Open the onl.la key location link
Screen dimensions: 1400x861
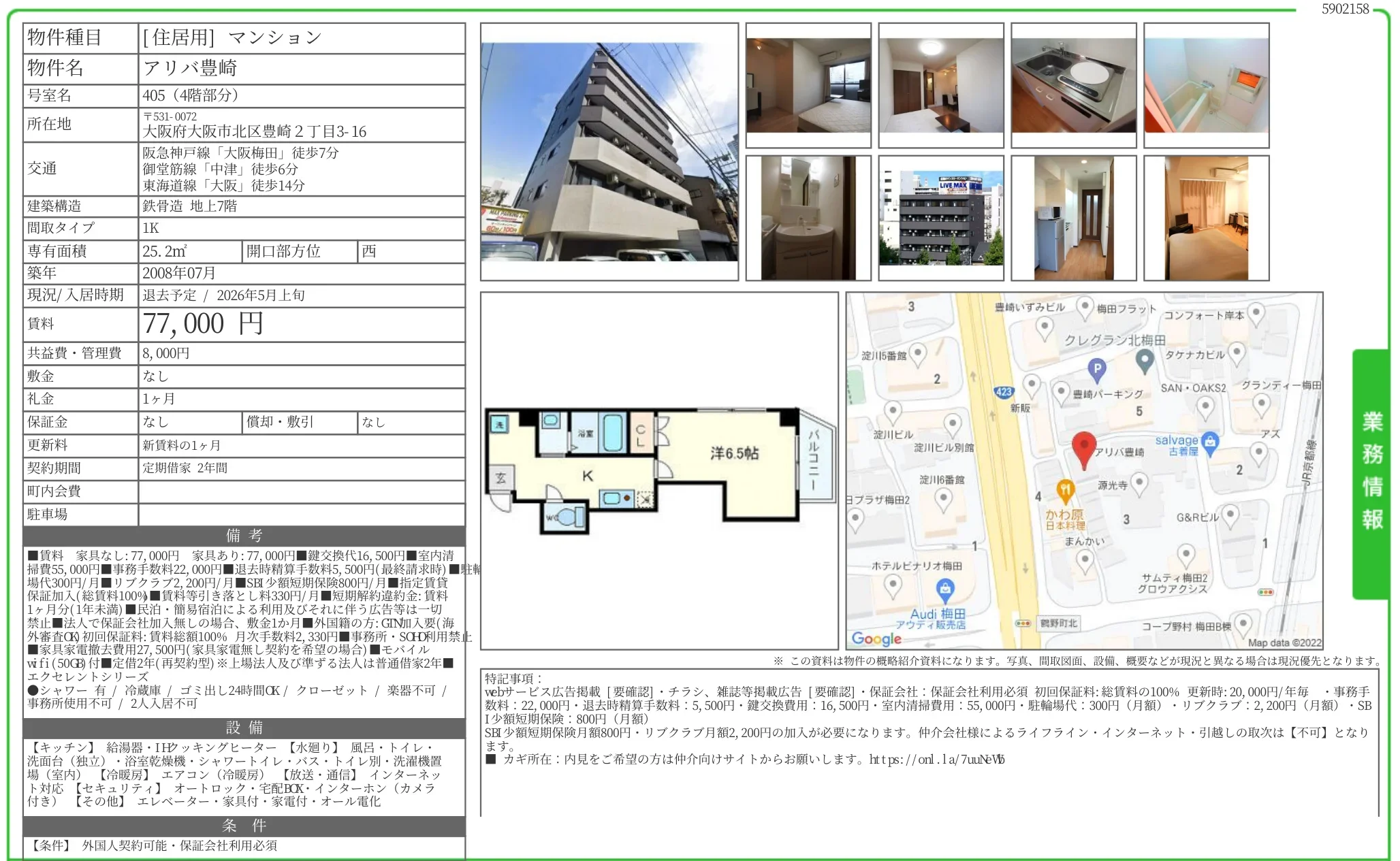(x=936, y=760)
